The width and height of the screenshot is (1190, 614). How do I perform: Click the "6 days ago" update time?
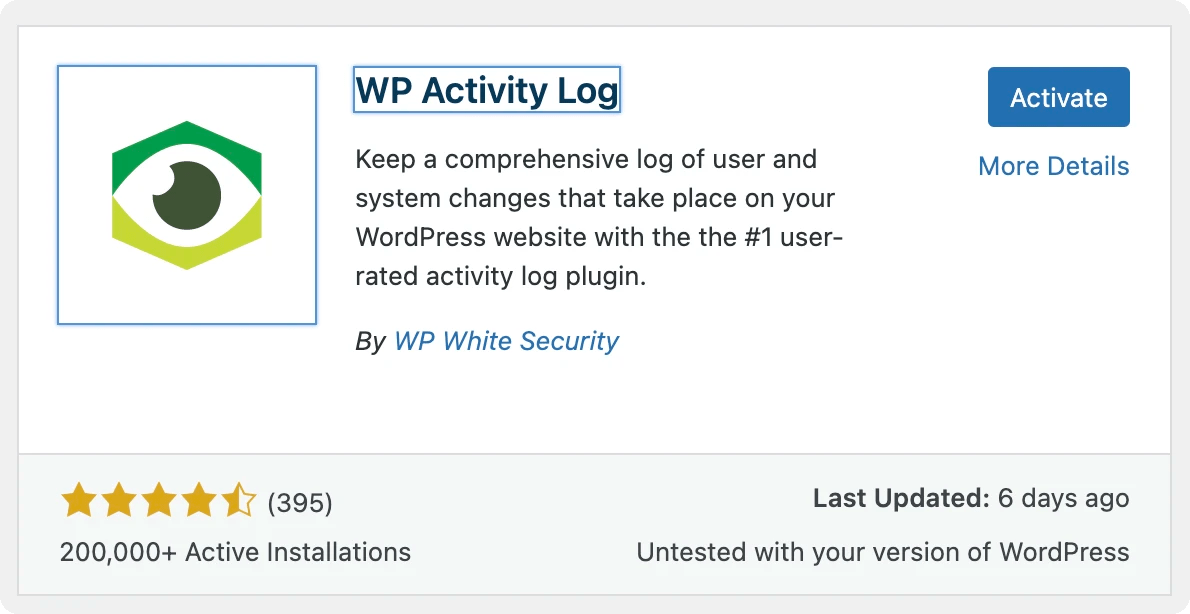coord(1064,499)
